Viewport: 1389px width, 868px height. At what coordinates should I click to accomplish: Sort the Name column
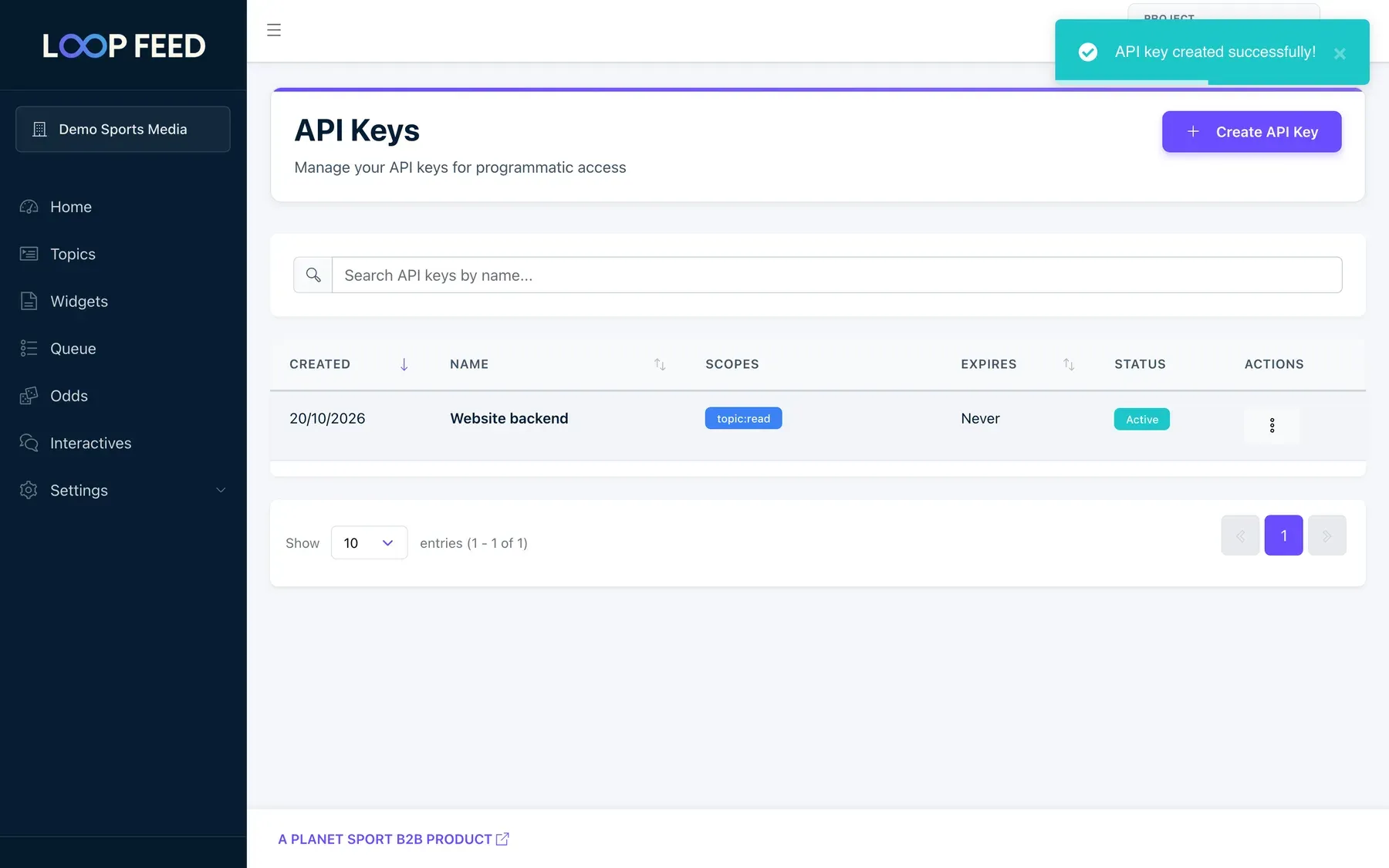(x=660, y=364)
